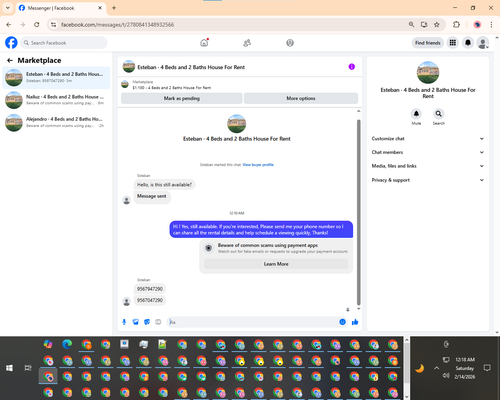
Task: Open Nailuz conversation in Marketplace list
Action: [56, 100]
